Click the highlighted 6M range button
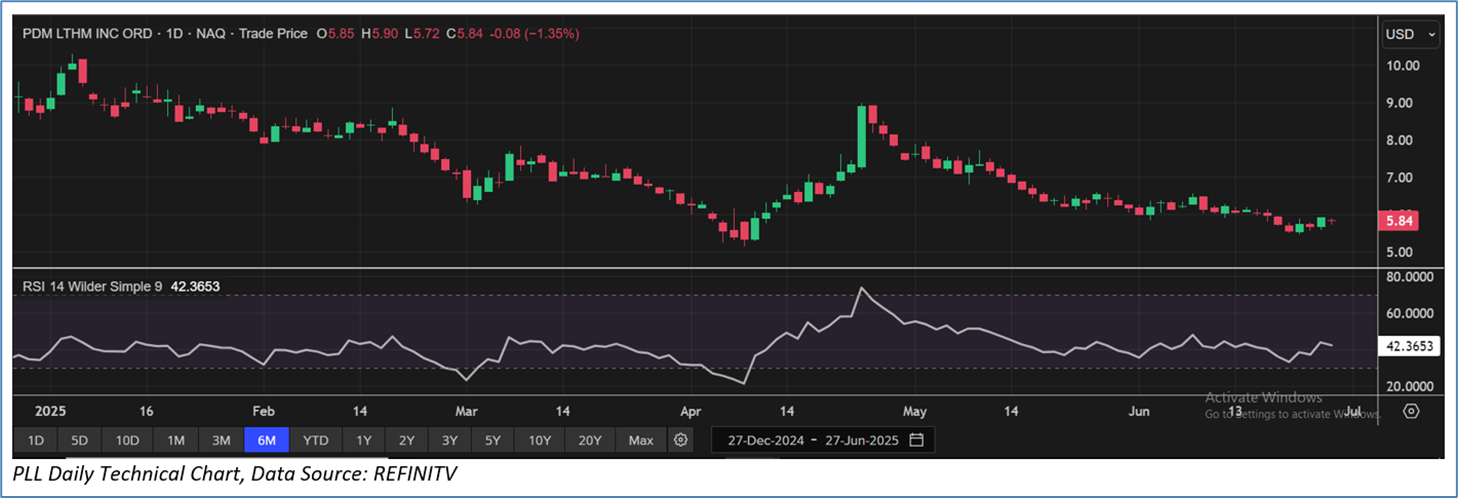1458x498 pixels. coord(267,440)
